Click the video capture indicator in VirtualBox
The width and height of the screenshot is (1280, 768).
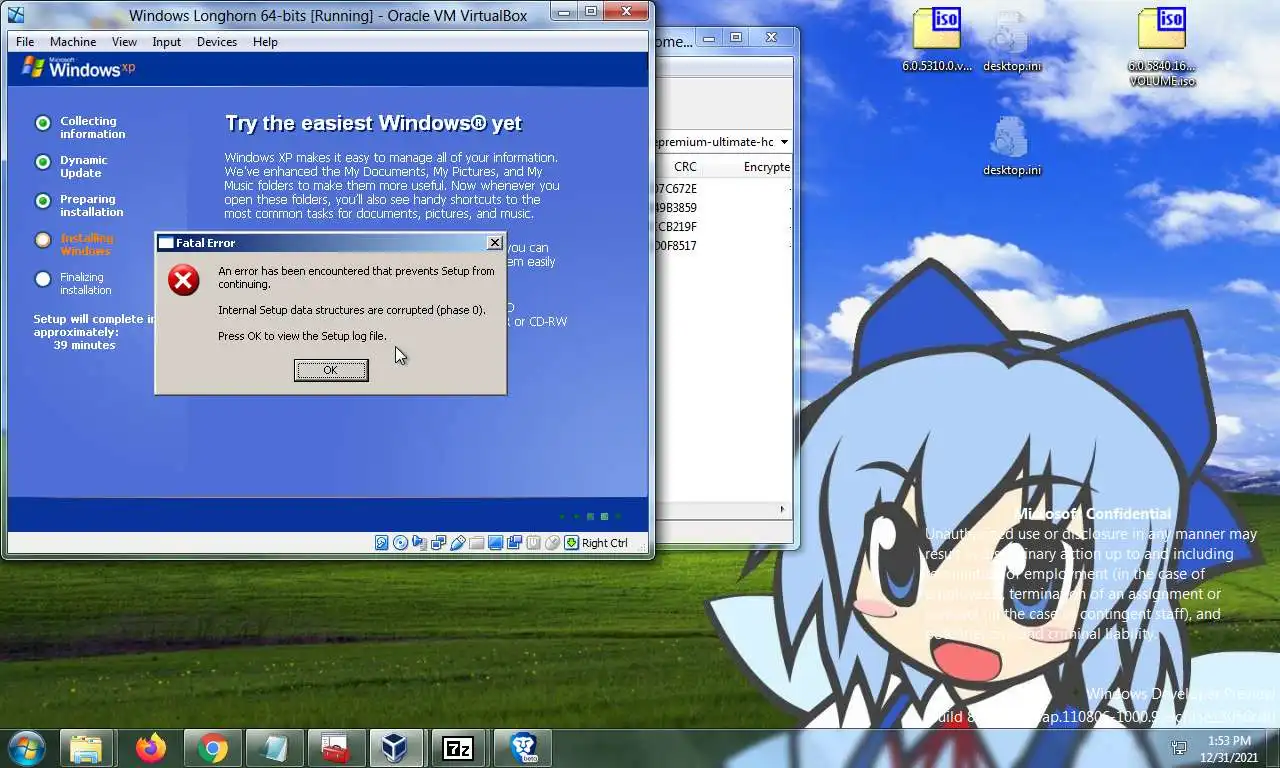tap(515, 542)
